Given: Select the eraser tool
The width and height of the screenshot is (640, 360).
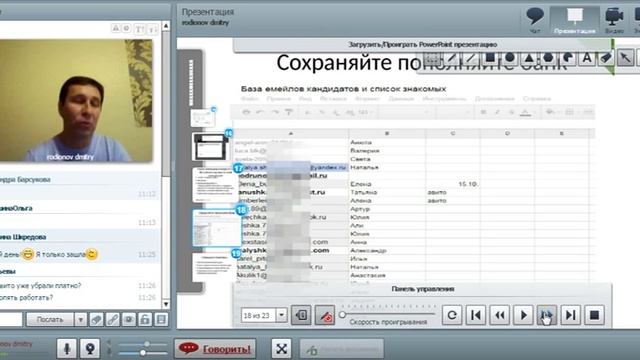Looking at the screenshot, I should [606, 58].
